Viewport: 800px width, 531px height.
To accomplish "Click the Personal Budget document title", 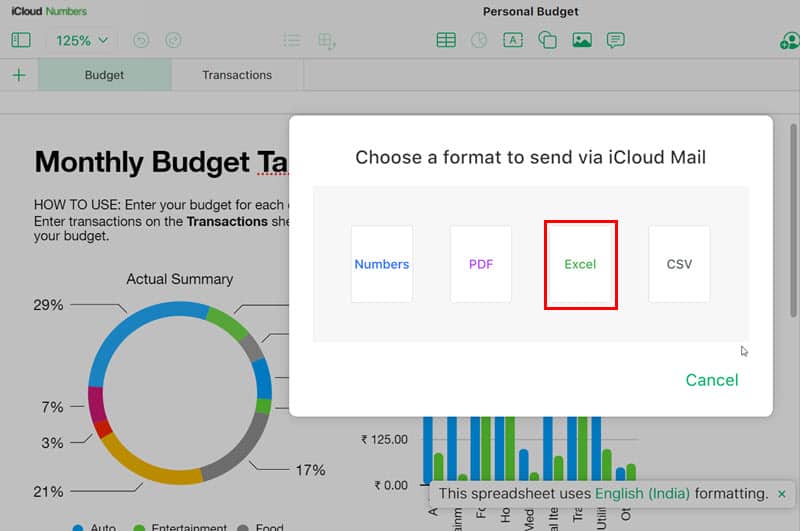I will [x=531, y=11].
